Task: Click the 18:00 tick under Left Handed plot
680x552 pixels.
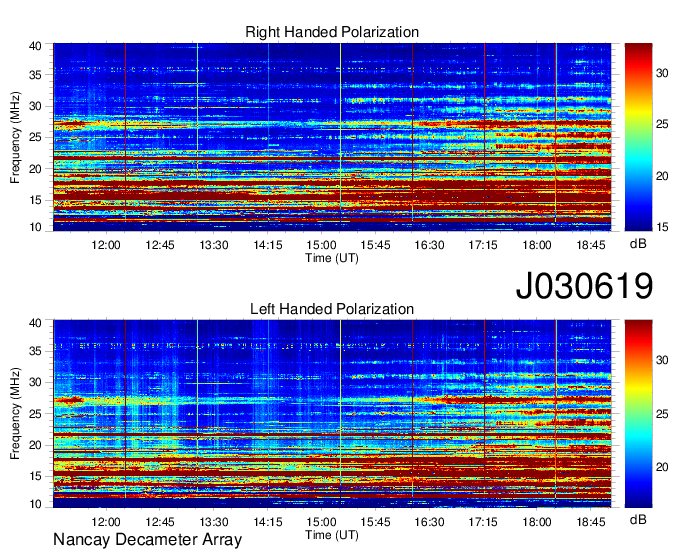Action: click(537, 522)
